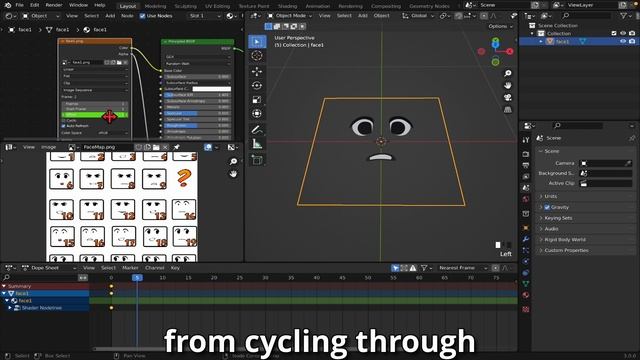The width and height of the screenshot is (640, 360).
Task: Switch perspective/orthographic grid icon
Action: (x=507, y=109)
